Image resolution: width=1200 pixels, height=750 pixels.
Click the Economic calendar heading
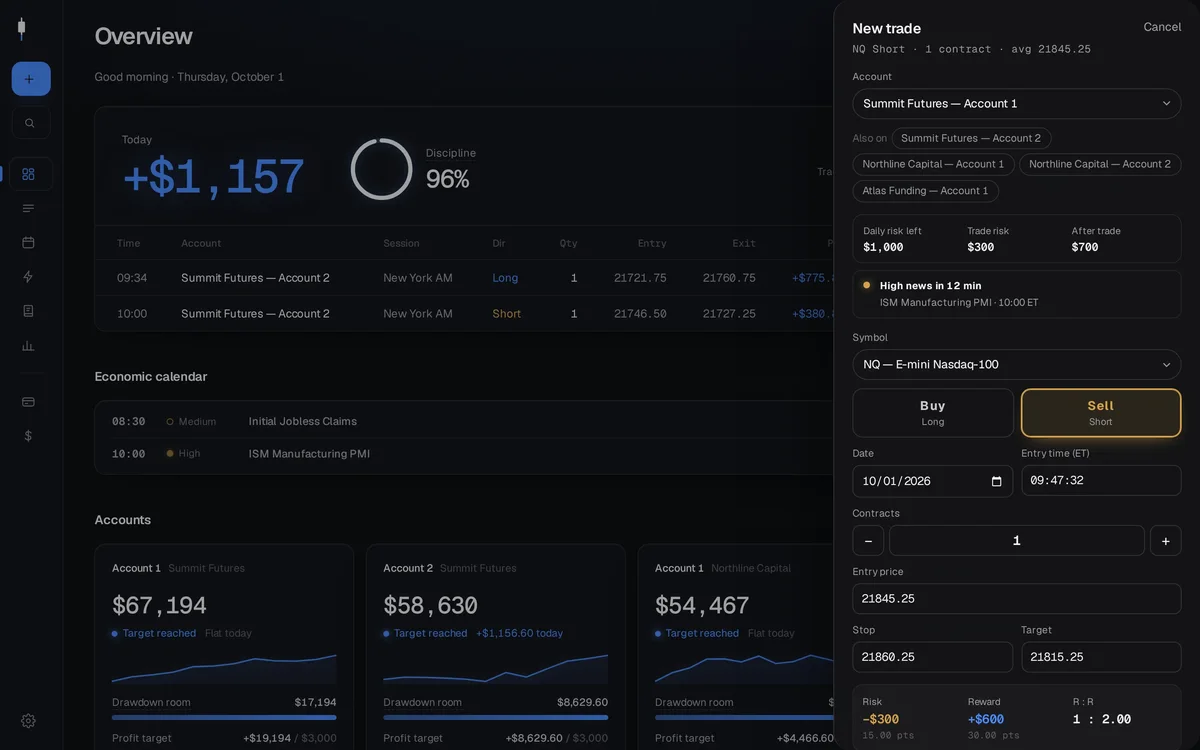[x=151, y=377]
